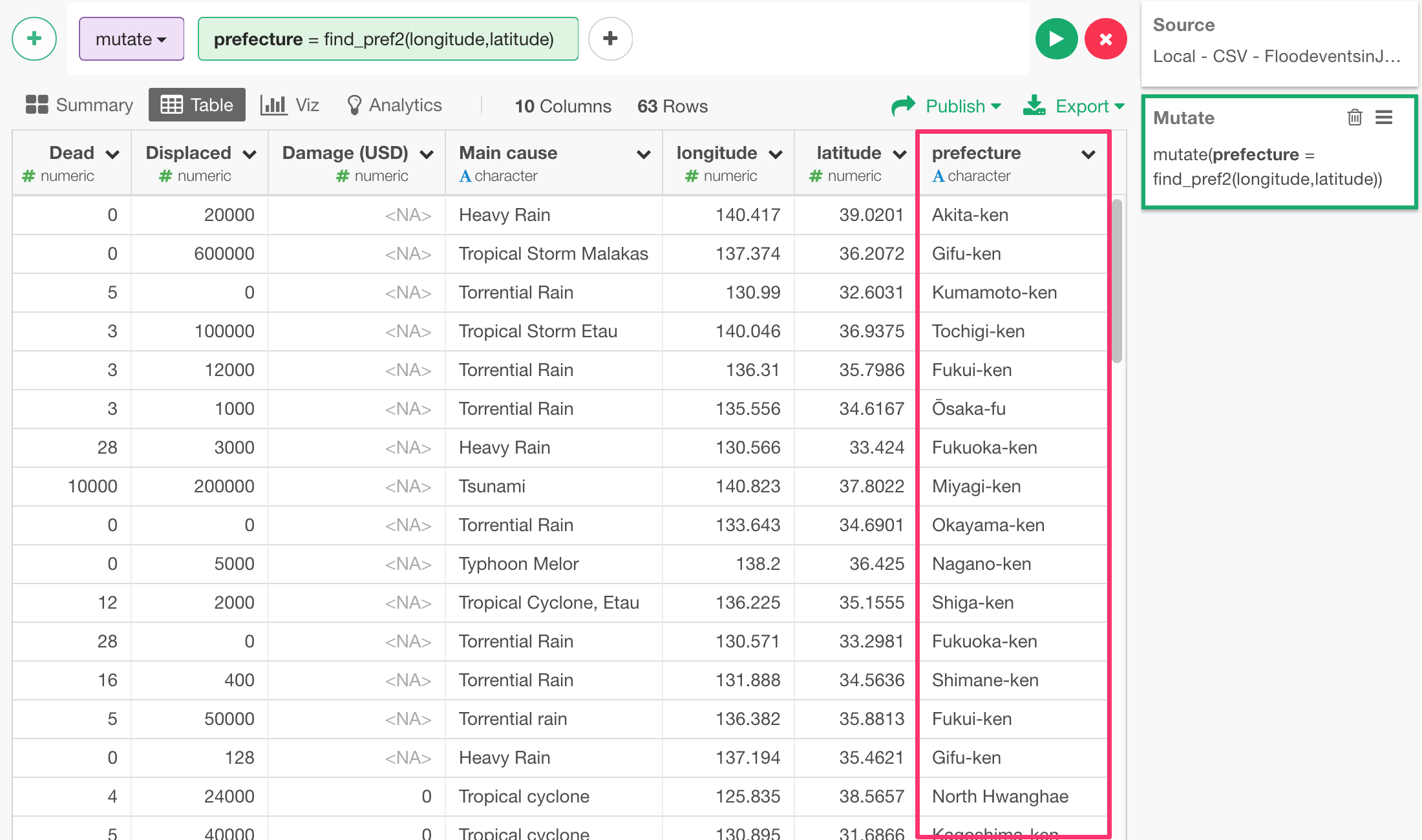Click the red cancel icon next to run
This screenshot has height=840, width=1422.
point(1105,38)
